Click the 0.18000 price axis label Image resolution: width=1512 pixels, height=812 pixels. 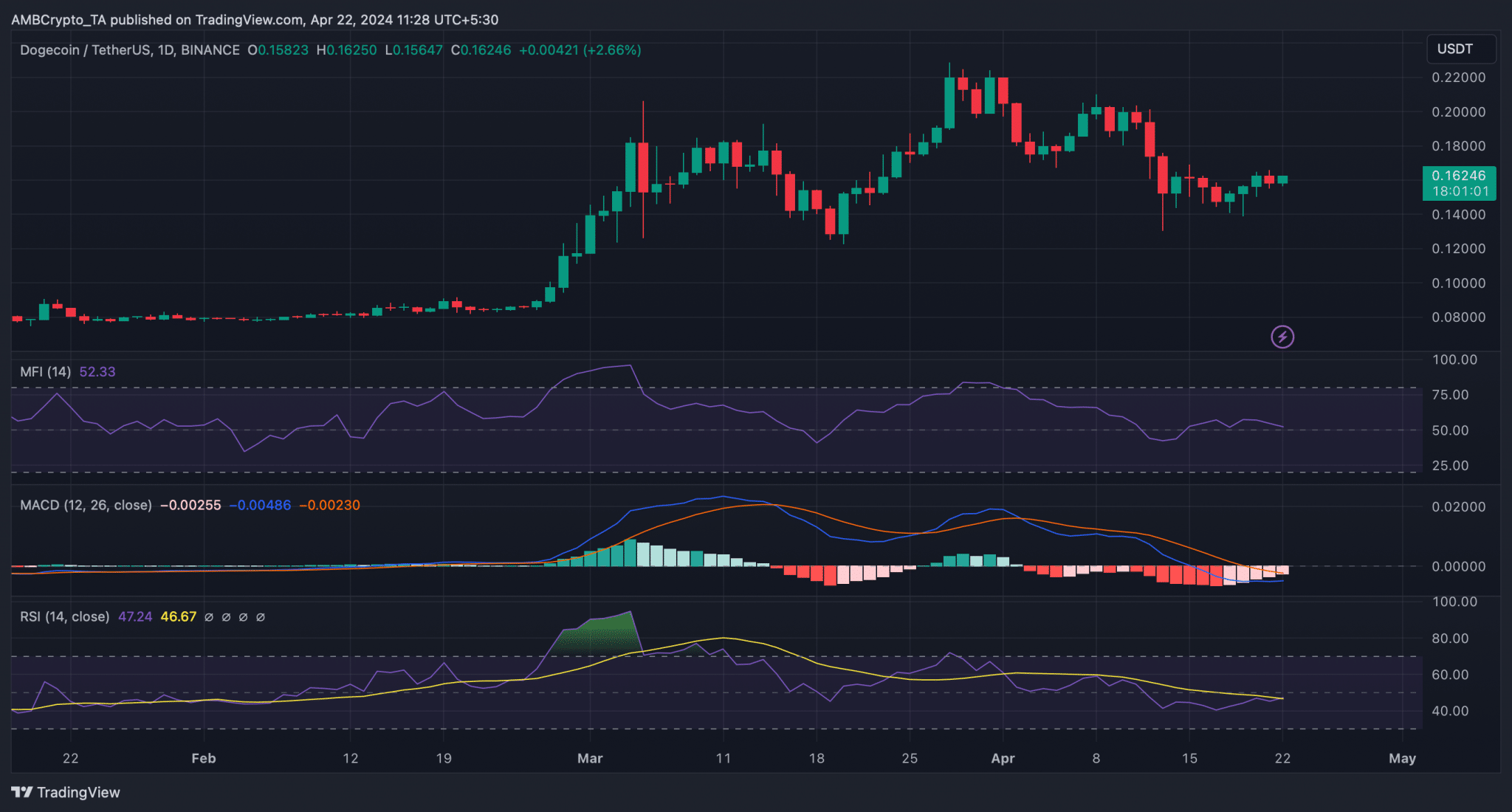[x=1459, y=146]
